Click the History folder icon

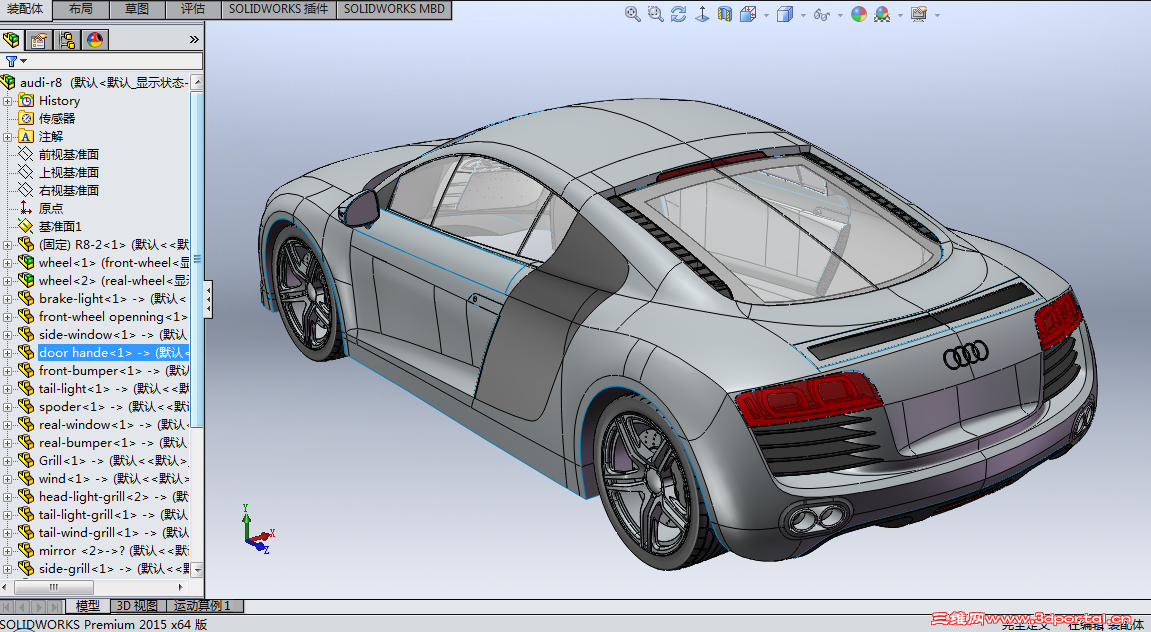[26, 101]
